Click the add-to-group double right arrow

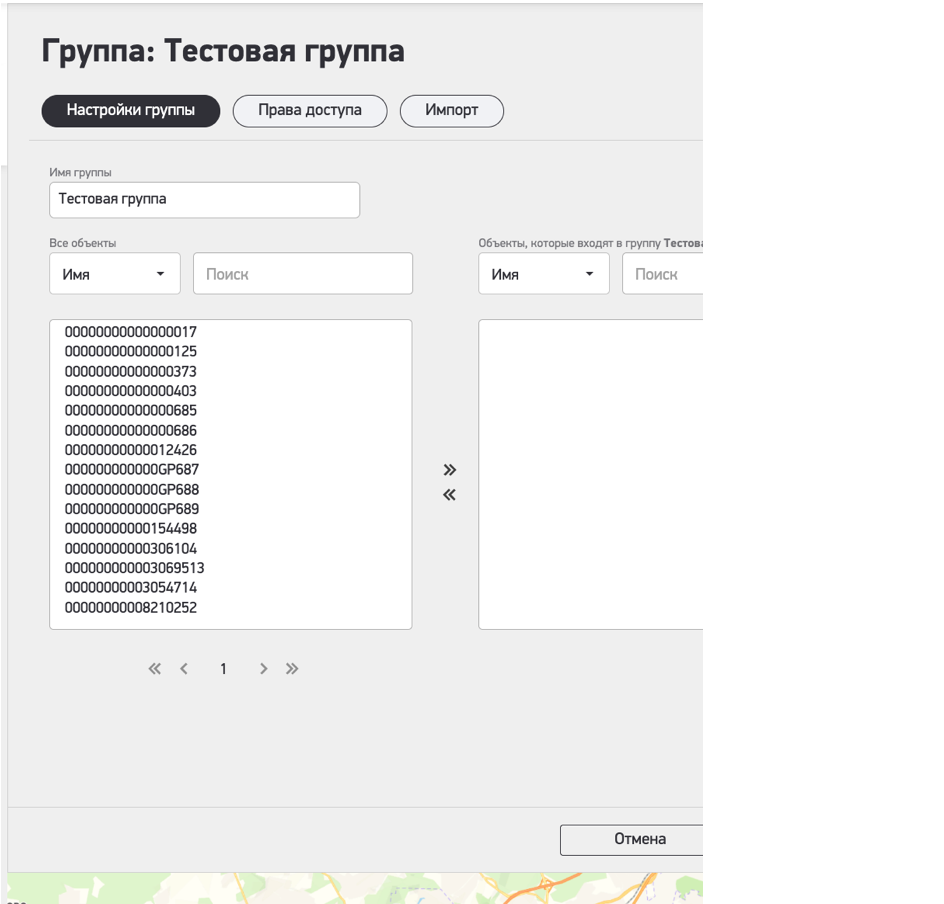click(449, 470)
